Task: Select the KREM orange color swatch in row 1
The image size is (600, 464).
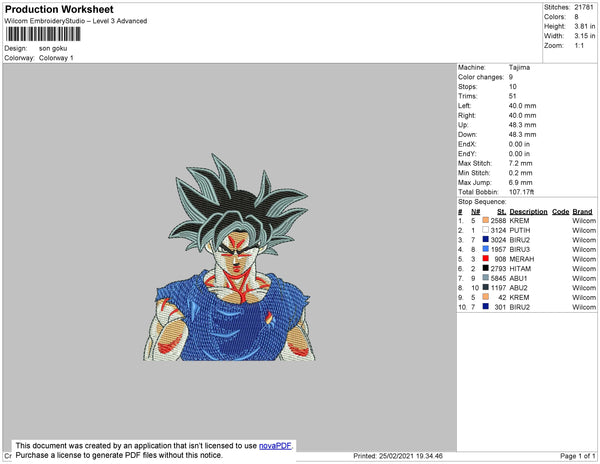Action: 486,220
